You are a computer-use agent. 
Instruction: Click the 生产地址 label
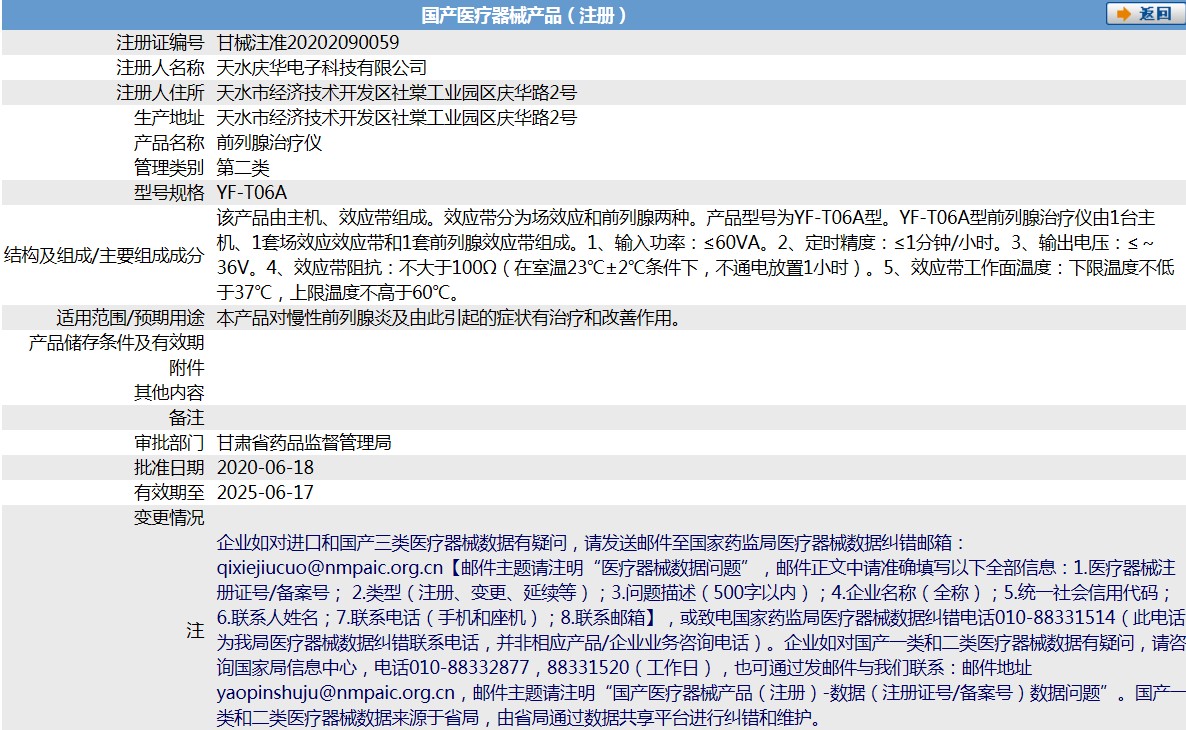(169, 117)
